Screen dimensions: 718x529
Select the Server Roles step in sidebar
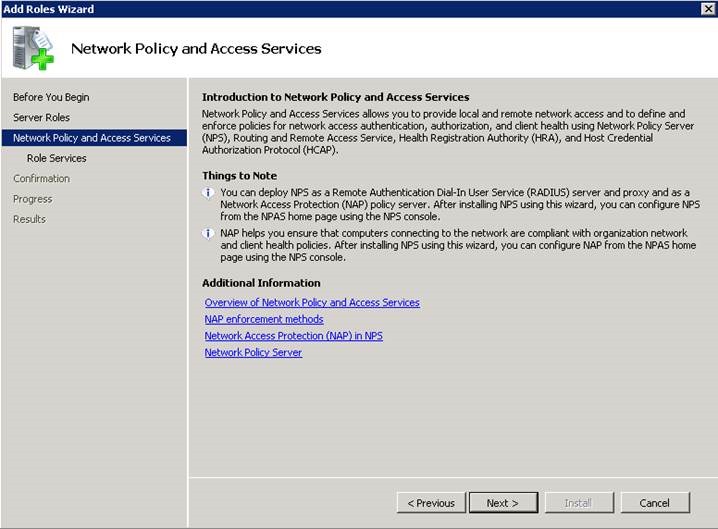tap(41, 117)
